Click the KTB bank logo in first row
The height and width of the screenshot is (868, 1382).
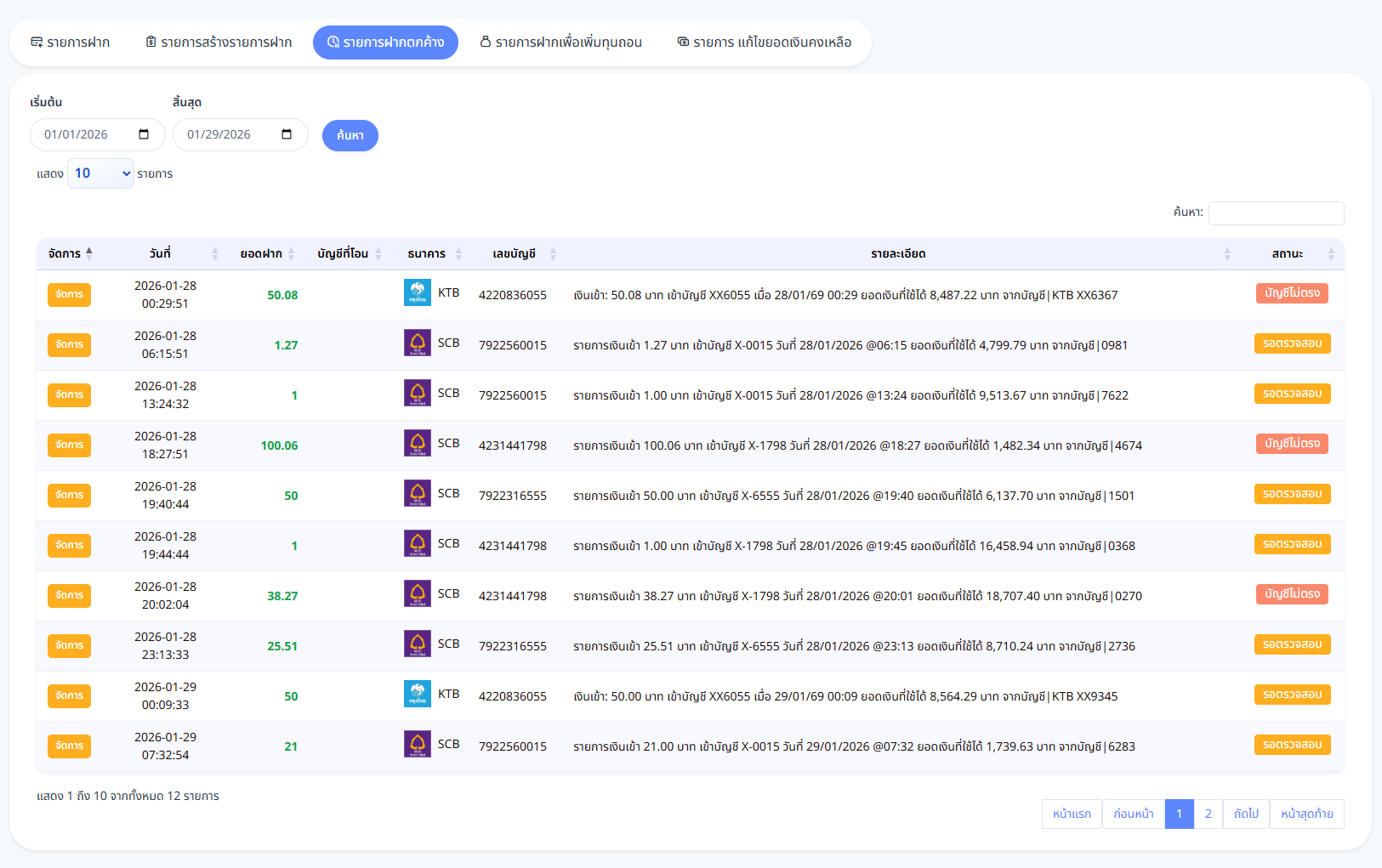click(x=417, y=292)
